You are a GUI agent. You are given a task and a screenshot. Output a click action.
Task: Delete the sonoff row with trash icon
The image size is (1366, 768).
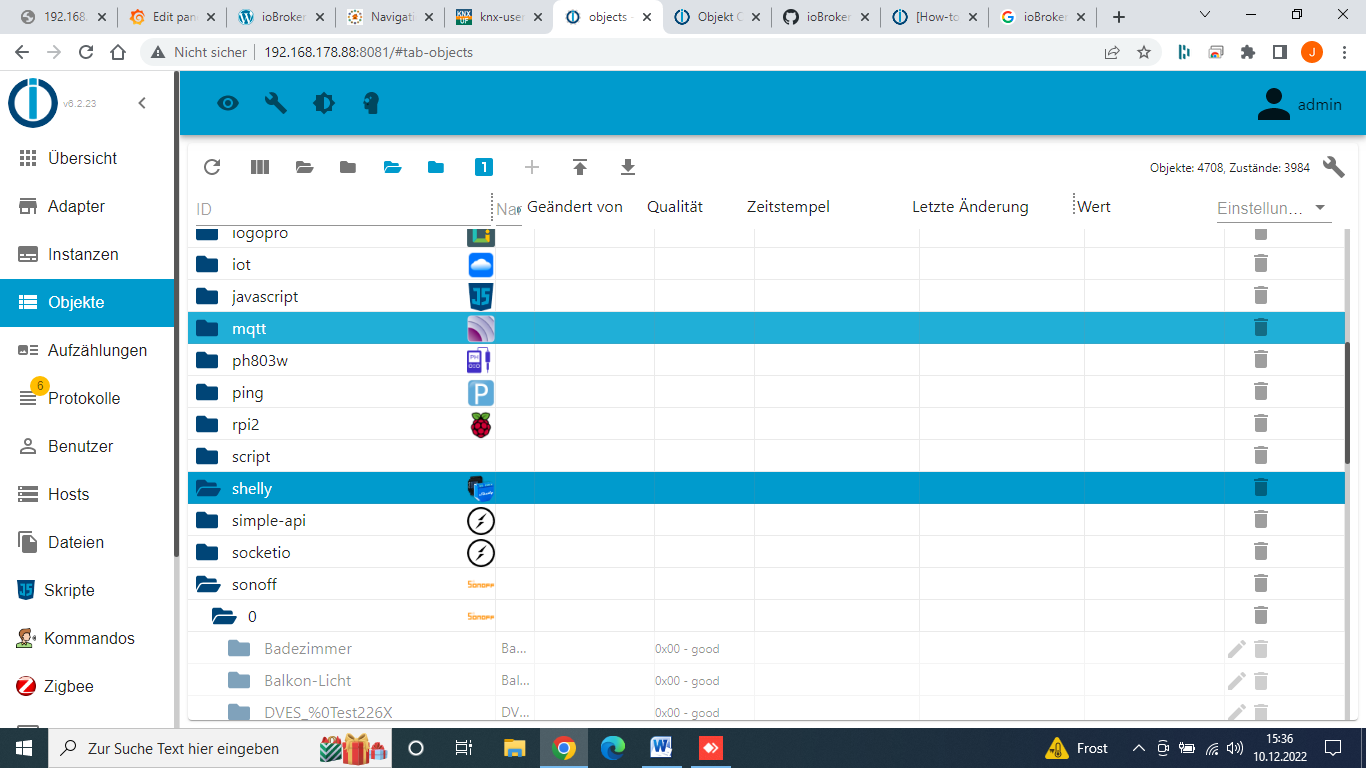point(1261,583)
